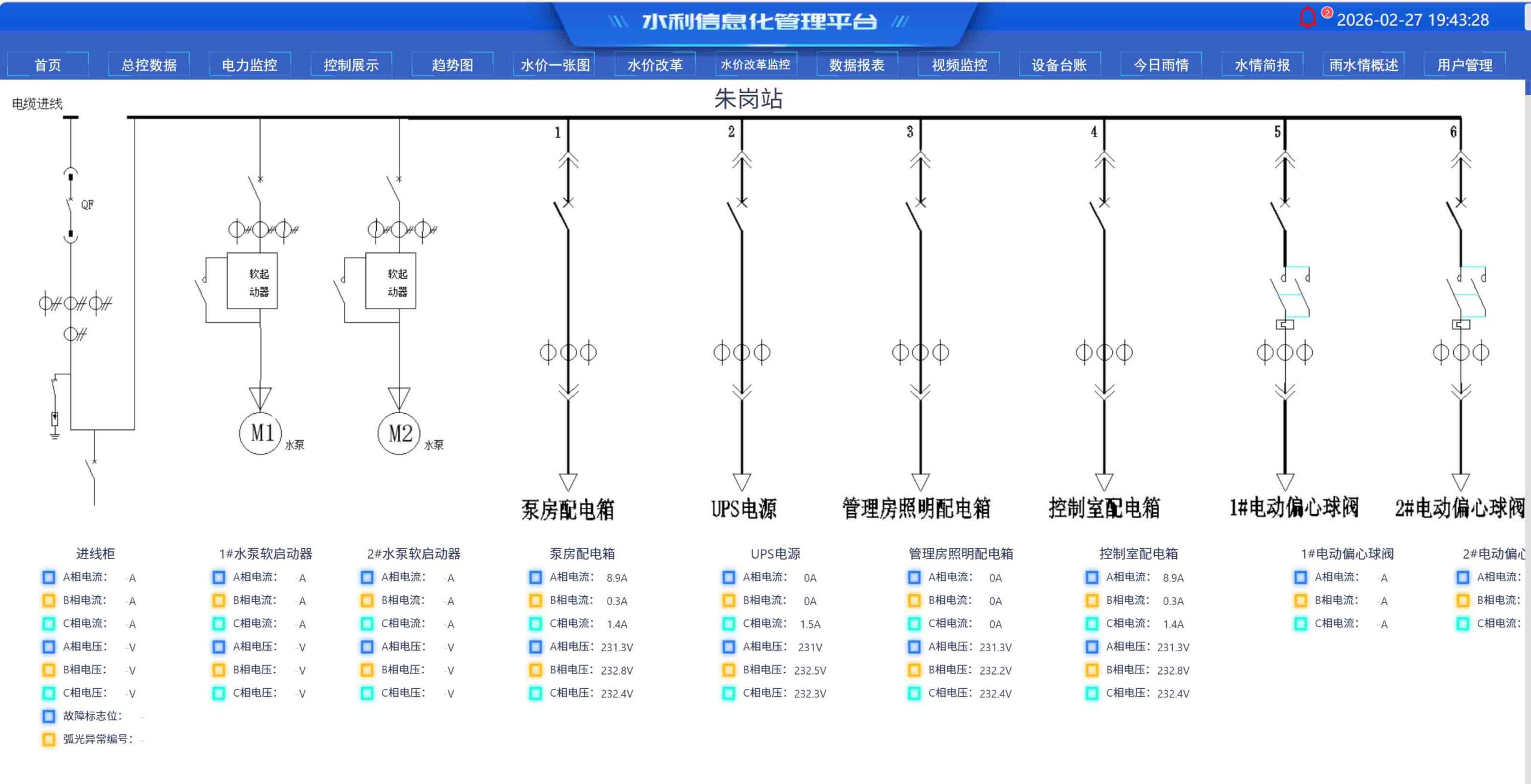Switch to the 趋势图 tab
Screen dimensions: 1531x784
coord(452,65)
